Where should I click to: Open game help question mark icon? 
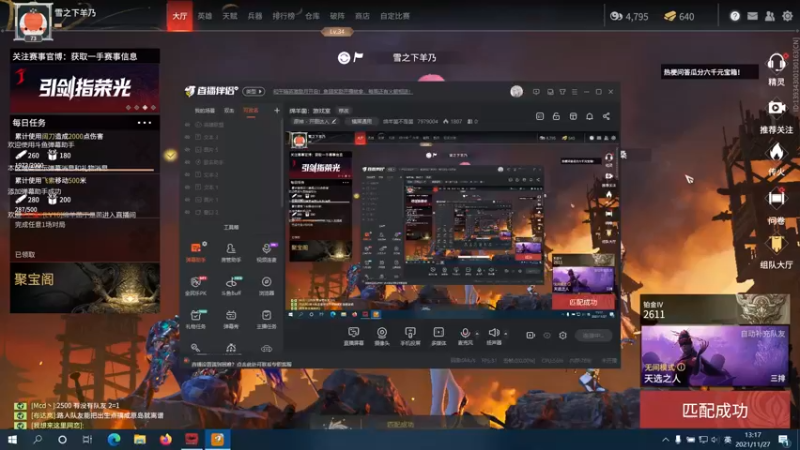[x=735, y=16]
